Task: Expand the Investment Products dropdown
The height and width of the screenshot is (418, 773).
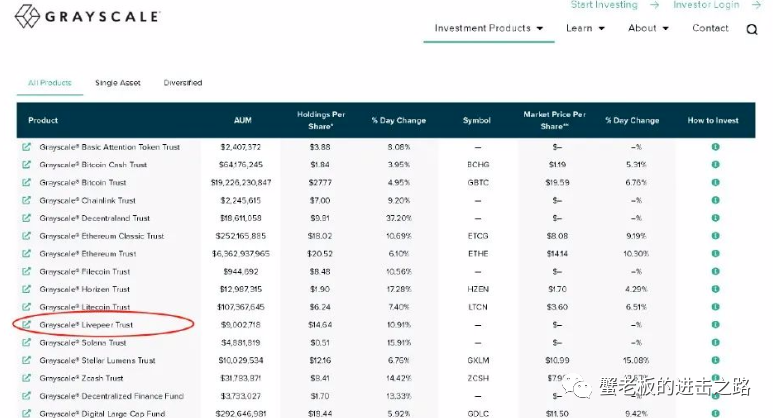Action: point(489,28)
